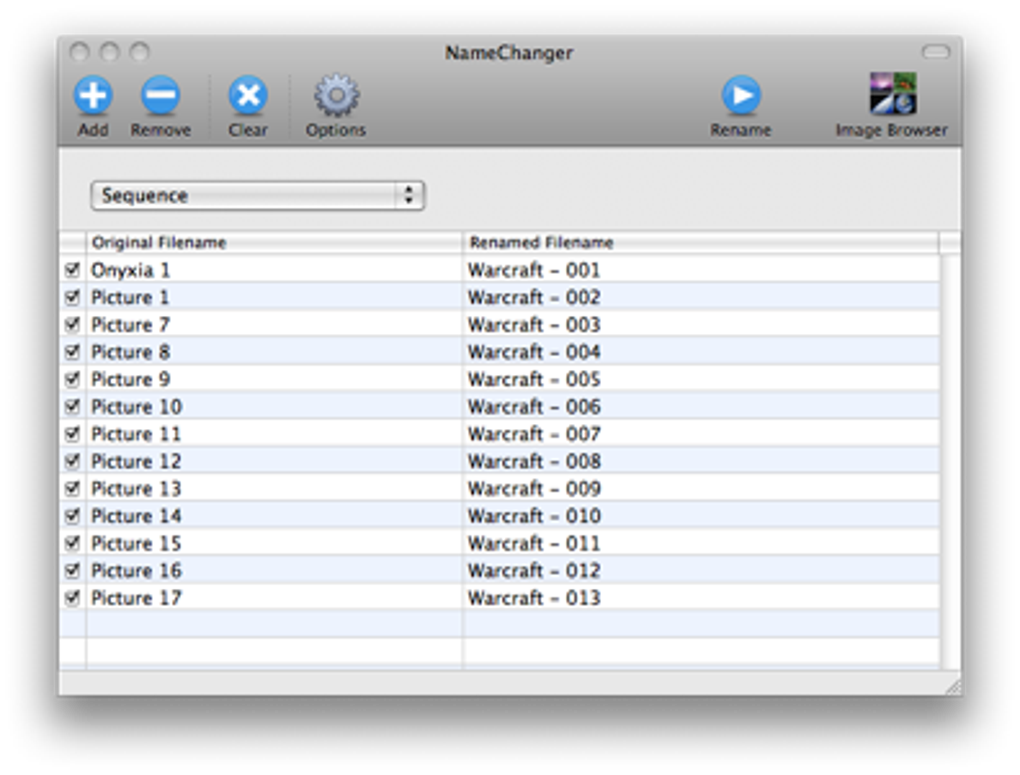Screen dimensions: 1020x775
Task: Click the Warcraft - 006 renamed cell
Action: coord(701,407)
